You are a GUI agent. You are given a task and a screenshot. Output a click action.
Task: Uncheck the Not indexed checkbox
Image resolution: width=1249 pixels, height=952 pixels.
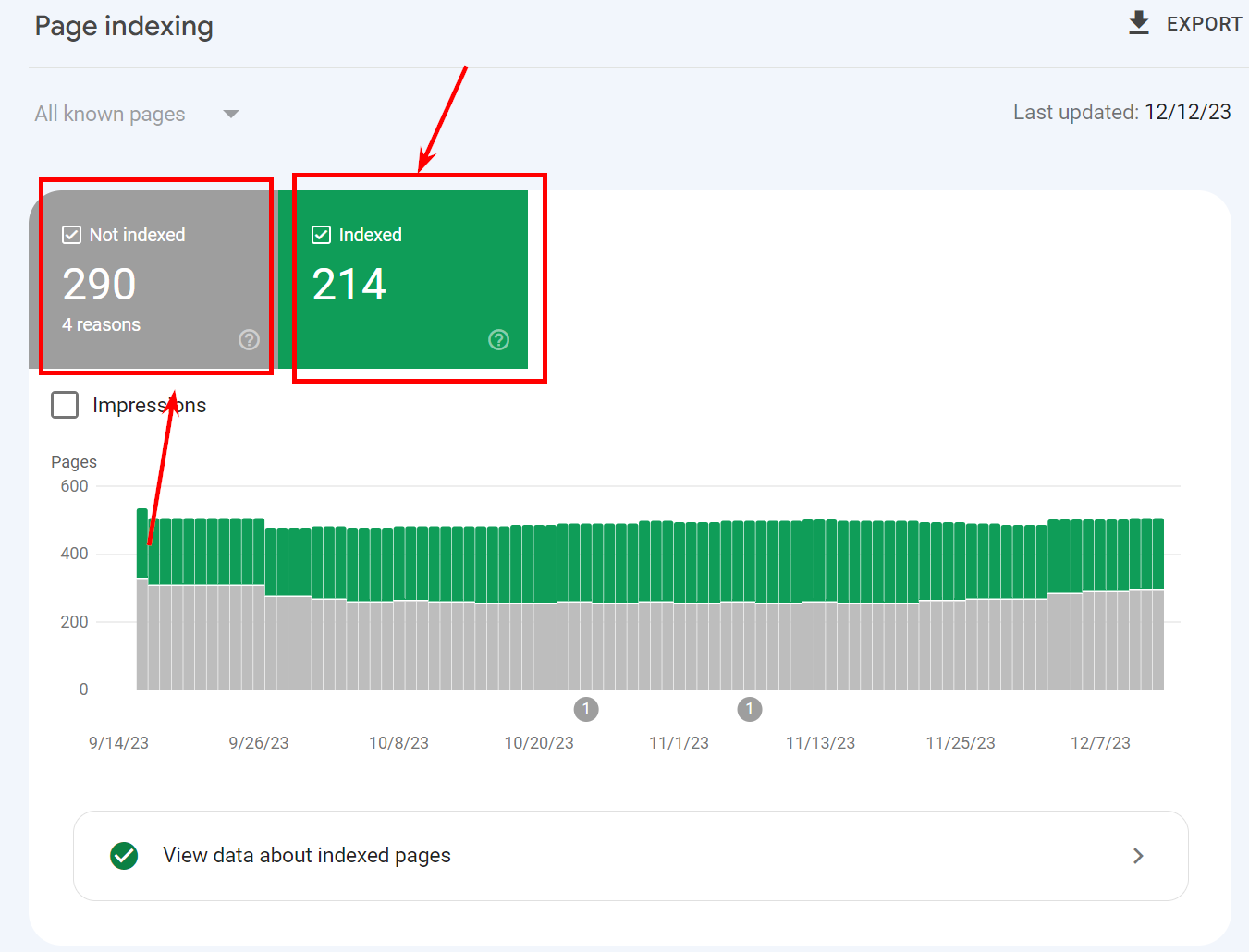click(71, 235)
